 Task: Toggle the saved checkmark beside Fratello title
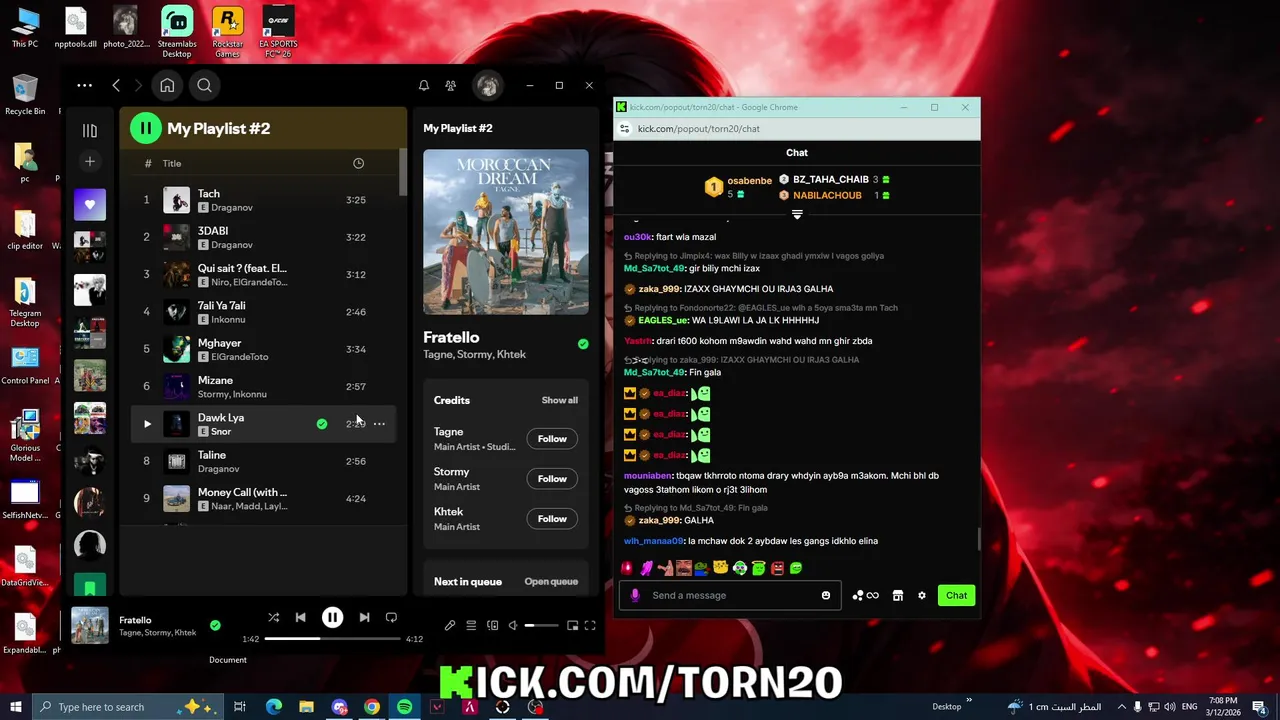(x=583, y=344)
